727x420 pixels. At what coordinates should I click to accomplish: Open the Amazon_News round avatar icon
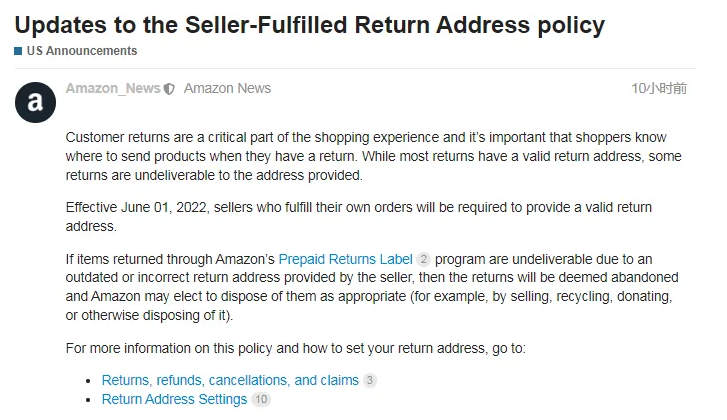click(x=35, y=102)
